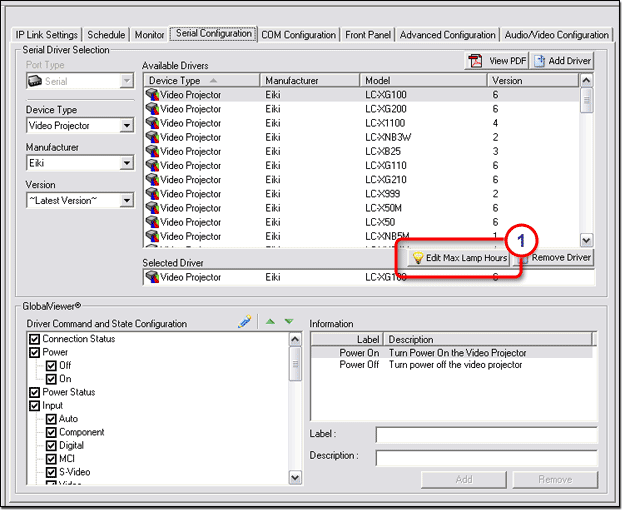Image resolution: width=630 pixels, height=517 pixels.
Task: Uncheck the MCI input checkbox
Action: 51,459
